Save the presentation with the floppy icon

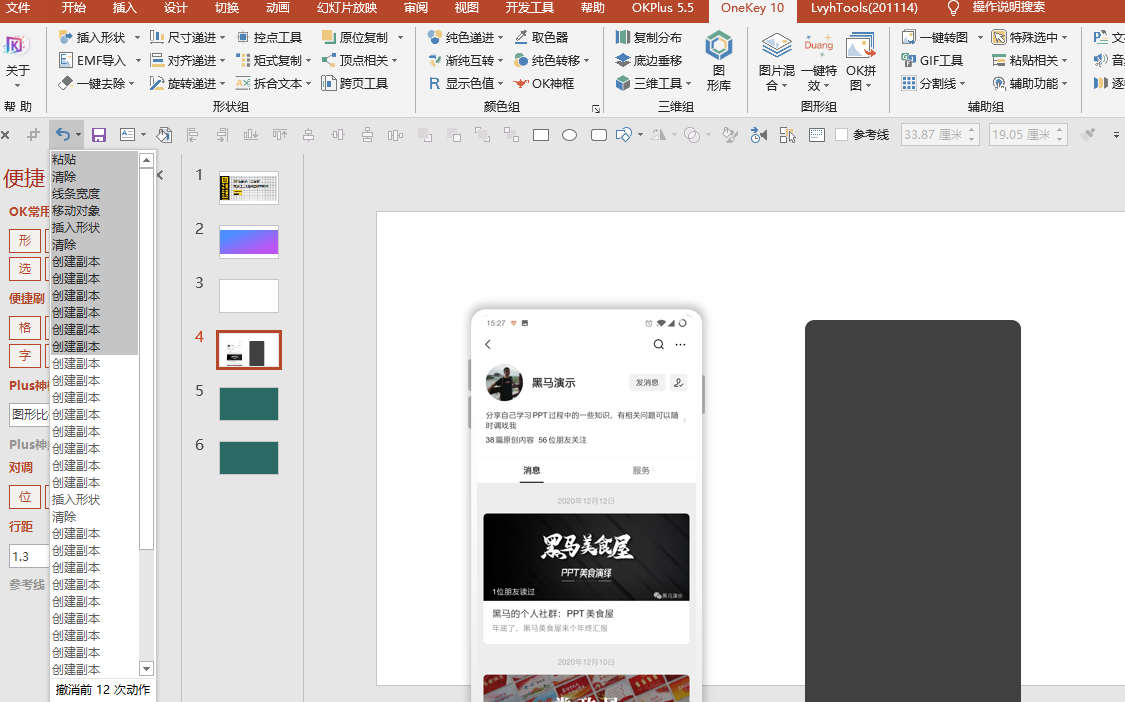point(99,135)
